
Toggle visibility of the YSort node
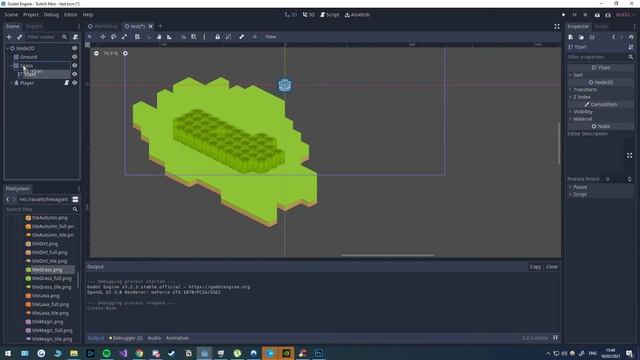point(74,74)
